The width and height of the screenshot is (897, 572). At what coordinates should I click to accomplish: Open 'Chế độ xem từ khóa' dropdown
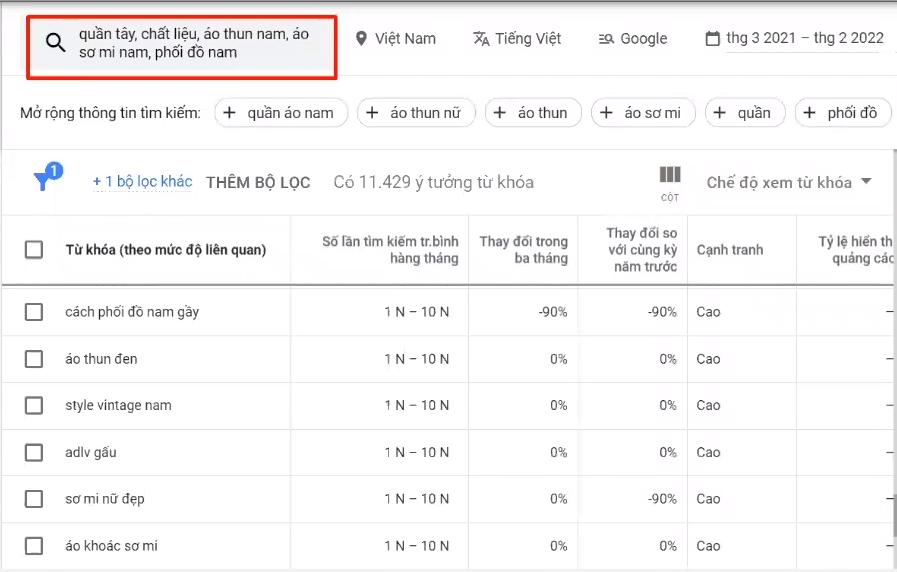[789, 182]
